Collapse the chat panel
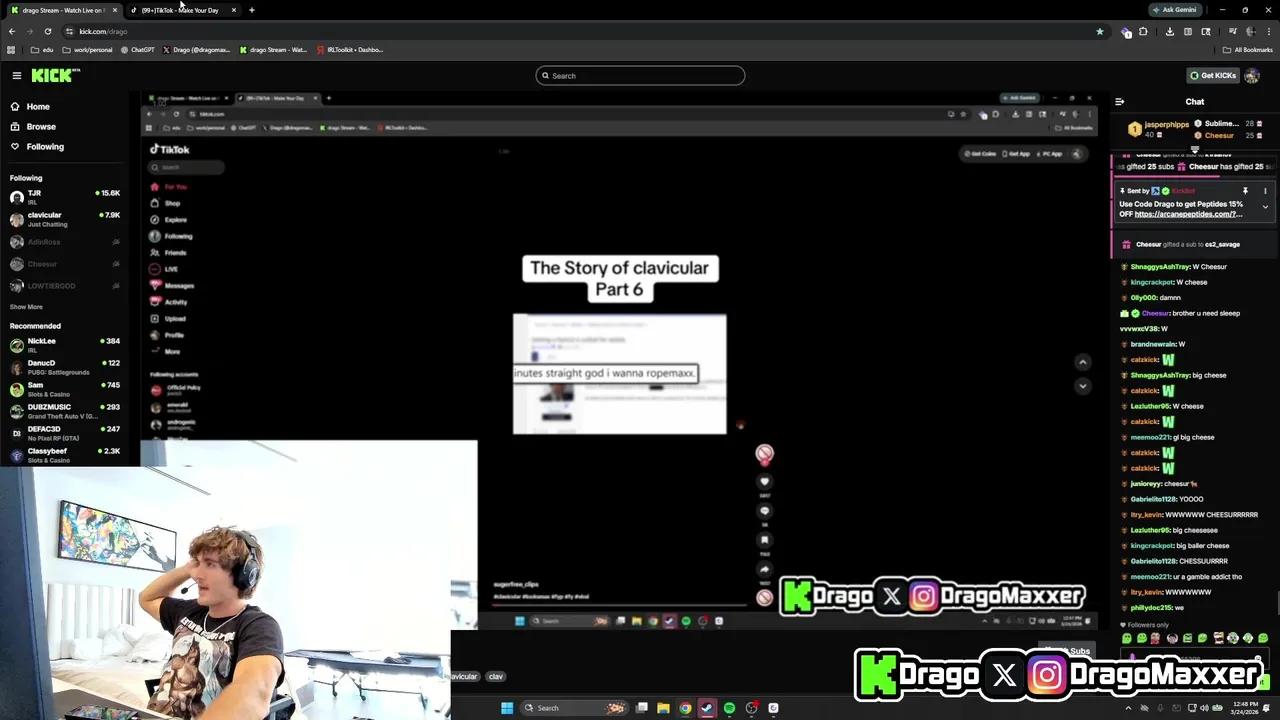Image resolution: width=1280 pixels, height=720 pixels. [1119, 101]
